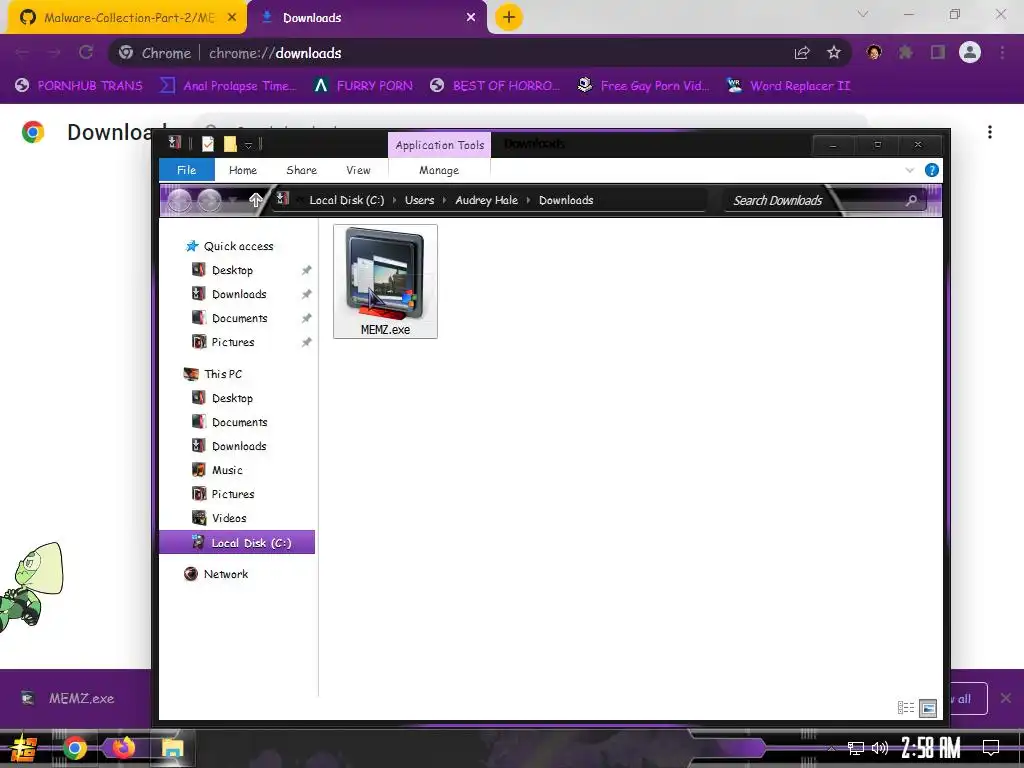Switch Explorer to large icons view
Screen dimensions: 1024x768
click(928, 707)
